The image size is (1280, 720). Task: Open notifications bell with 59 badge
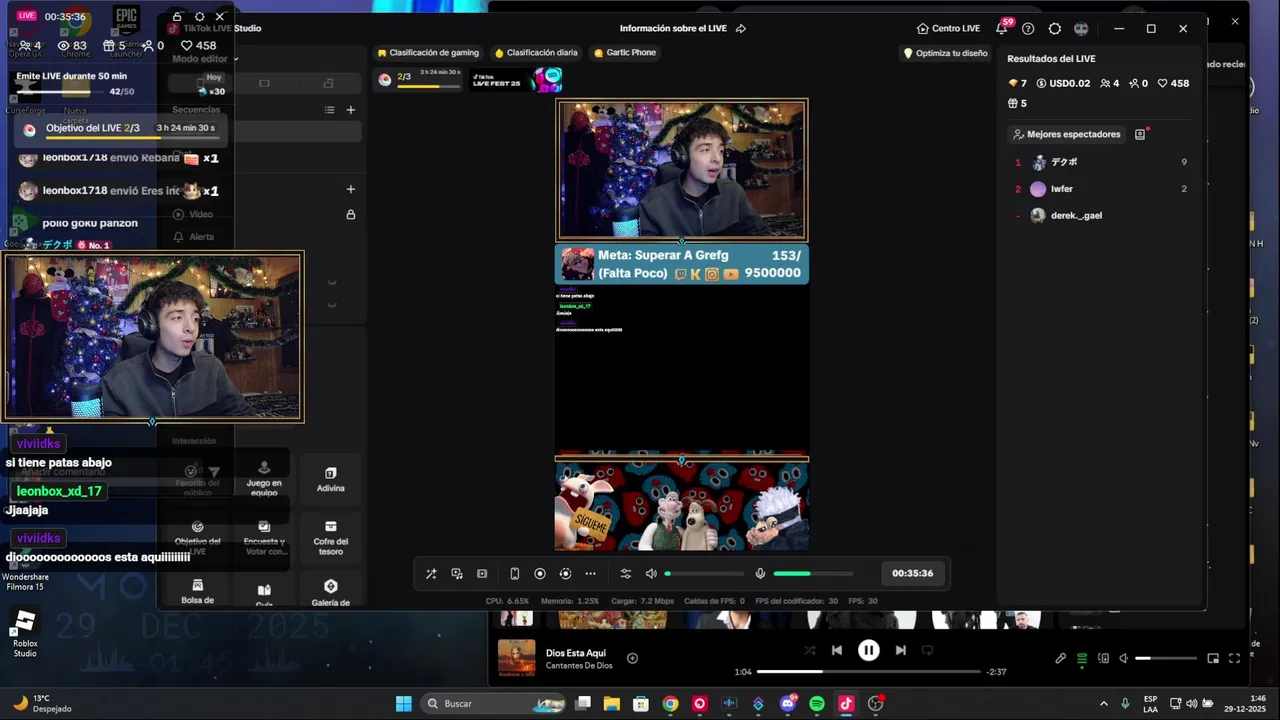tap(1002, 28)
